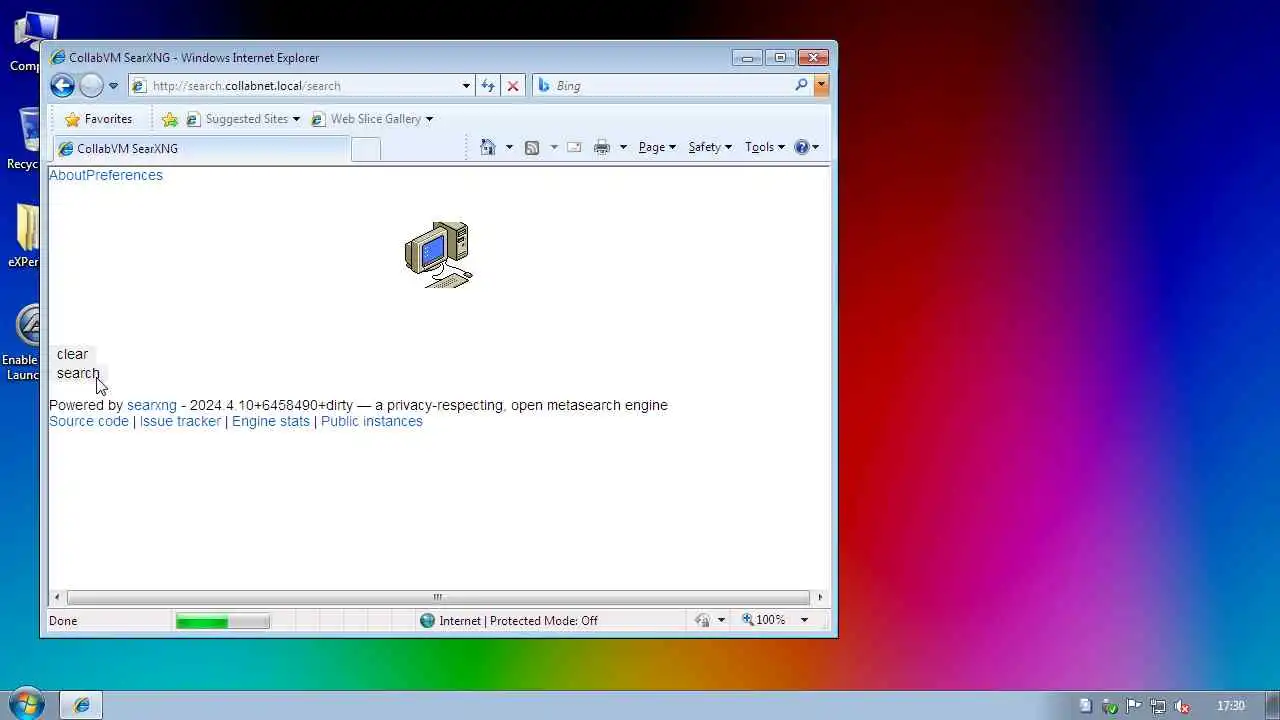Image resolution: width=1280 pixels, height=720 pixels.
Task: Open the Windows Start orb
Action: pos(26,704)
